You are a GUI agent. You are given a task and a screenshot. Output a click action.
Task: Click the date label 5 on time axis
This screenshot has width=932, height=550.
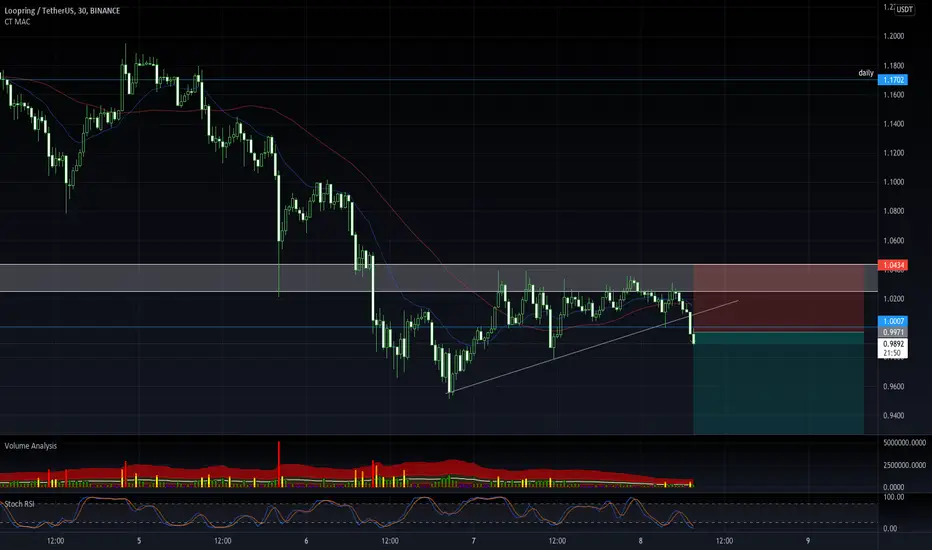pos(139,541)
